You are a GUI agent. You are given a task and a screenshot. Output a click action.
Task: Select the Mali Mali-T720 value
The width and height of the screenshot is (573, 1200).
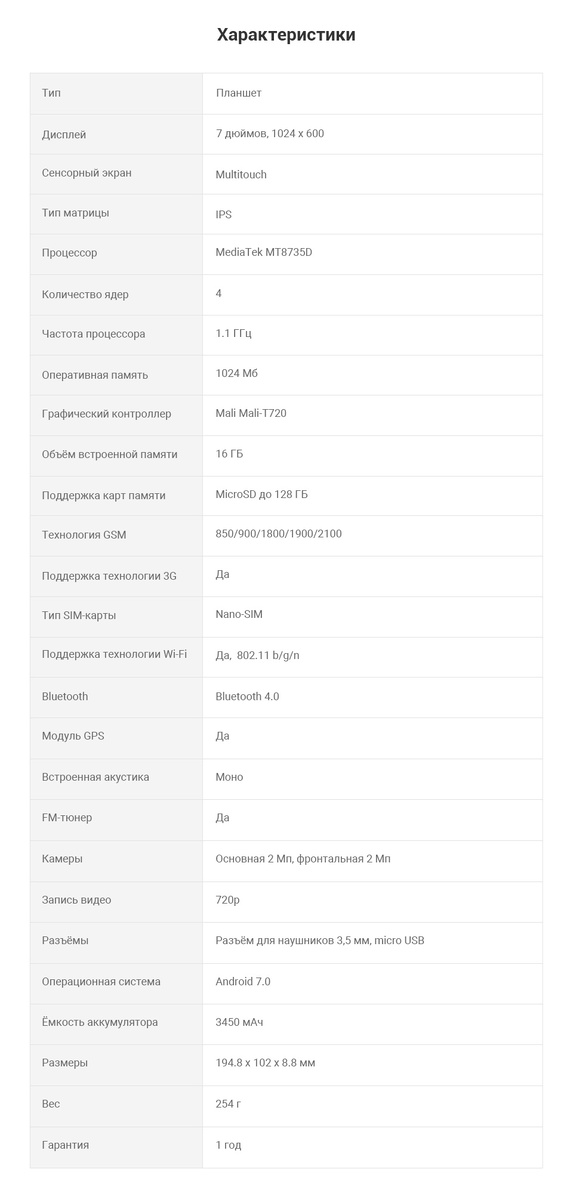pyautogui.click(x=251, y=413)
